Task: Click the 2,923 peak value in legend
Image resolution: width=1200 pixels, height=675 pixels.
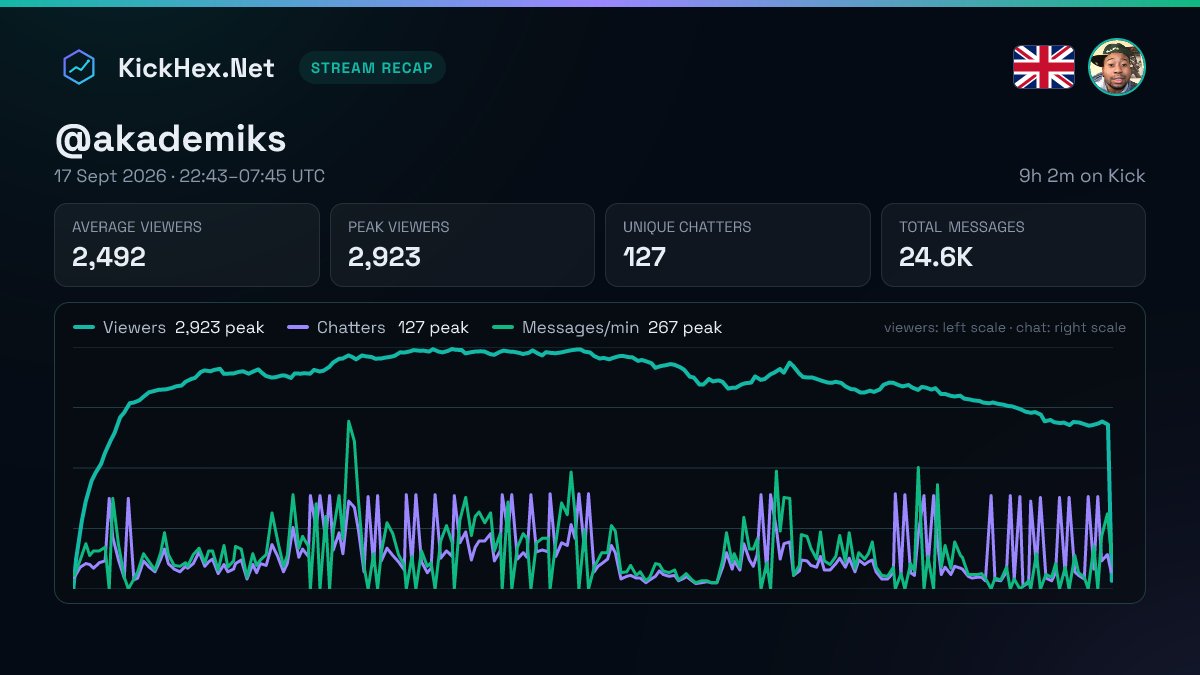Action: click(220, 327)
